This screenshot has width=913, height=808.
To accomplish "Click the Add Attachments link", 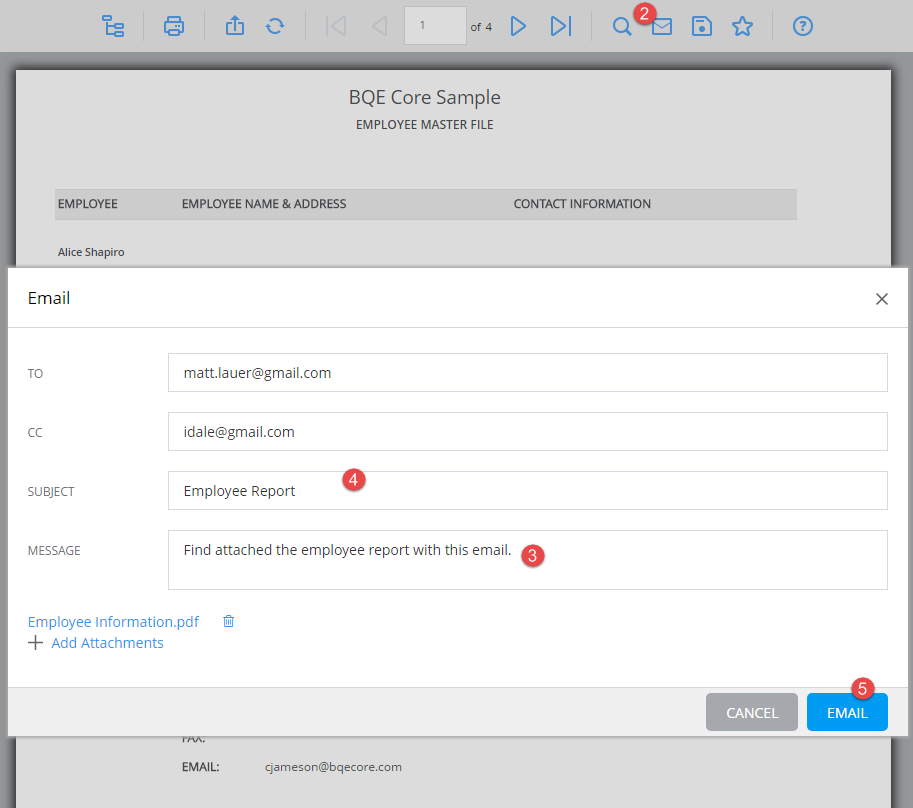I will click(107, 643).
